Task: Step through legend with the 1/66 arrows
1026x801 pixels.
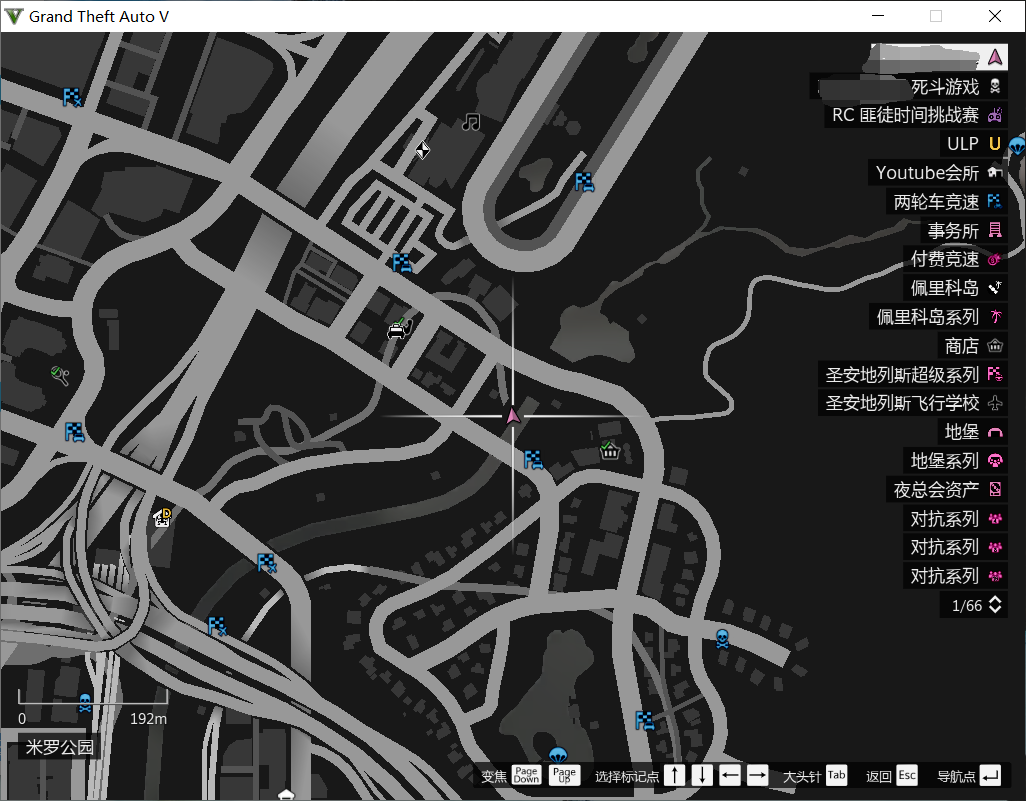Action: pyautogui.click(x=995, y=605)
